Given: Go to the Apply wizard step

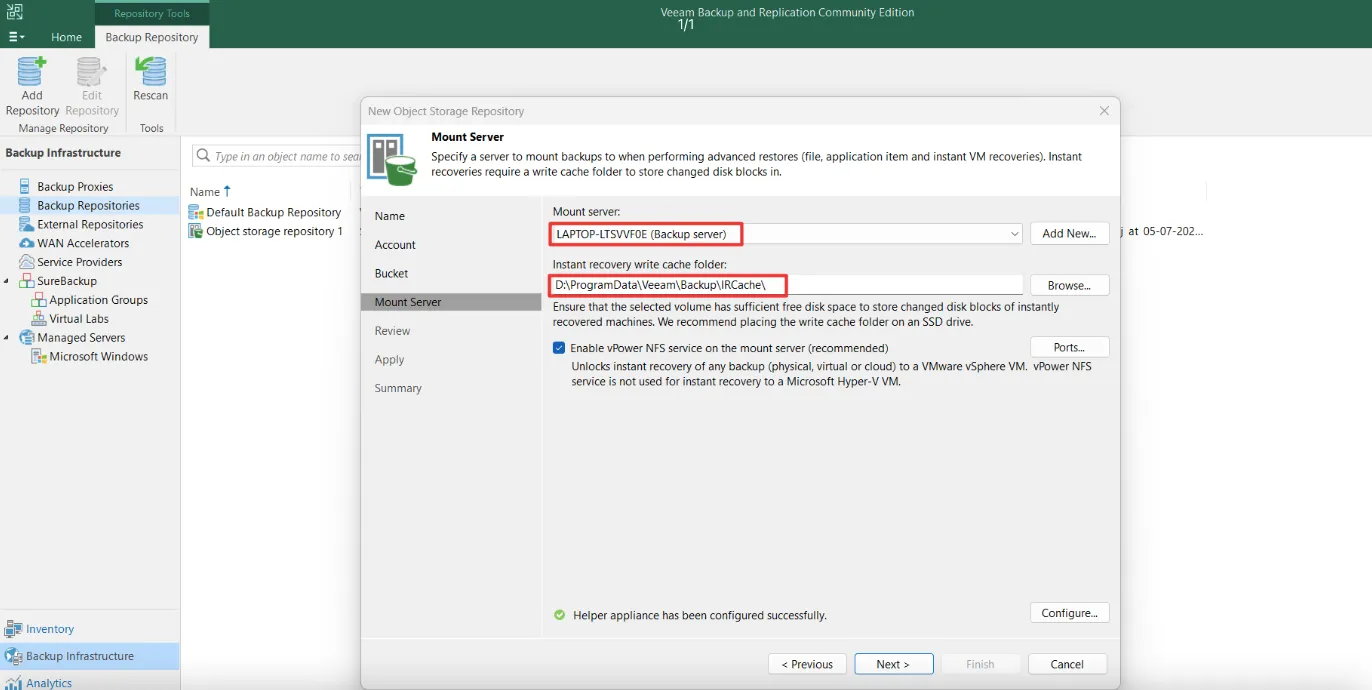Looking at the screenshot, I should click(390, 360).
